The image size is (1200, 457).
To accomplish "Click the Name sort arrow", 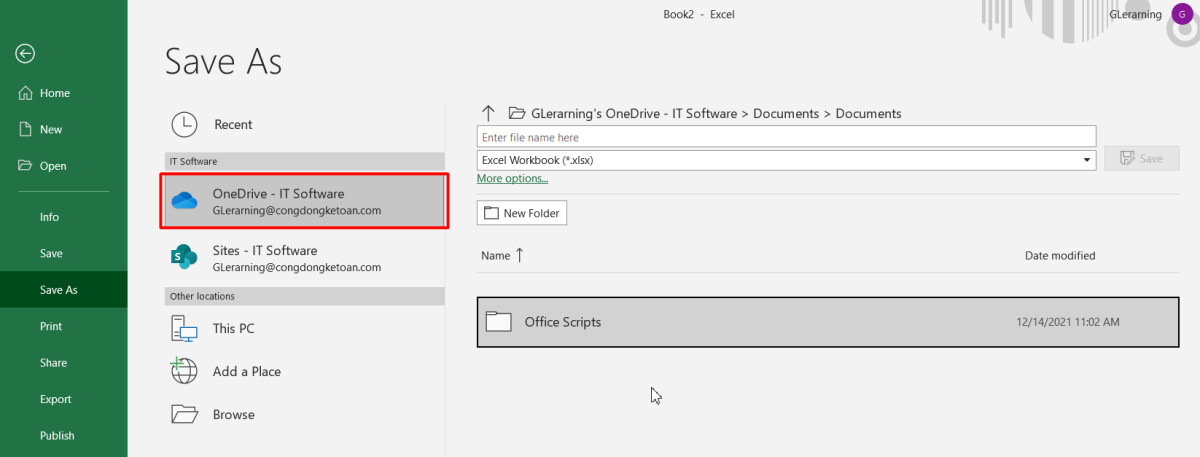I will tap(519, 256).
